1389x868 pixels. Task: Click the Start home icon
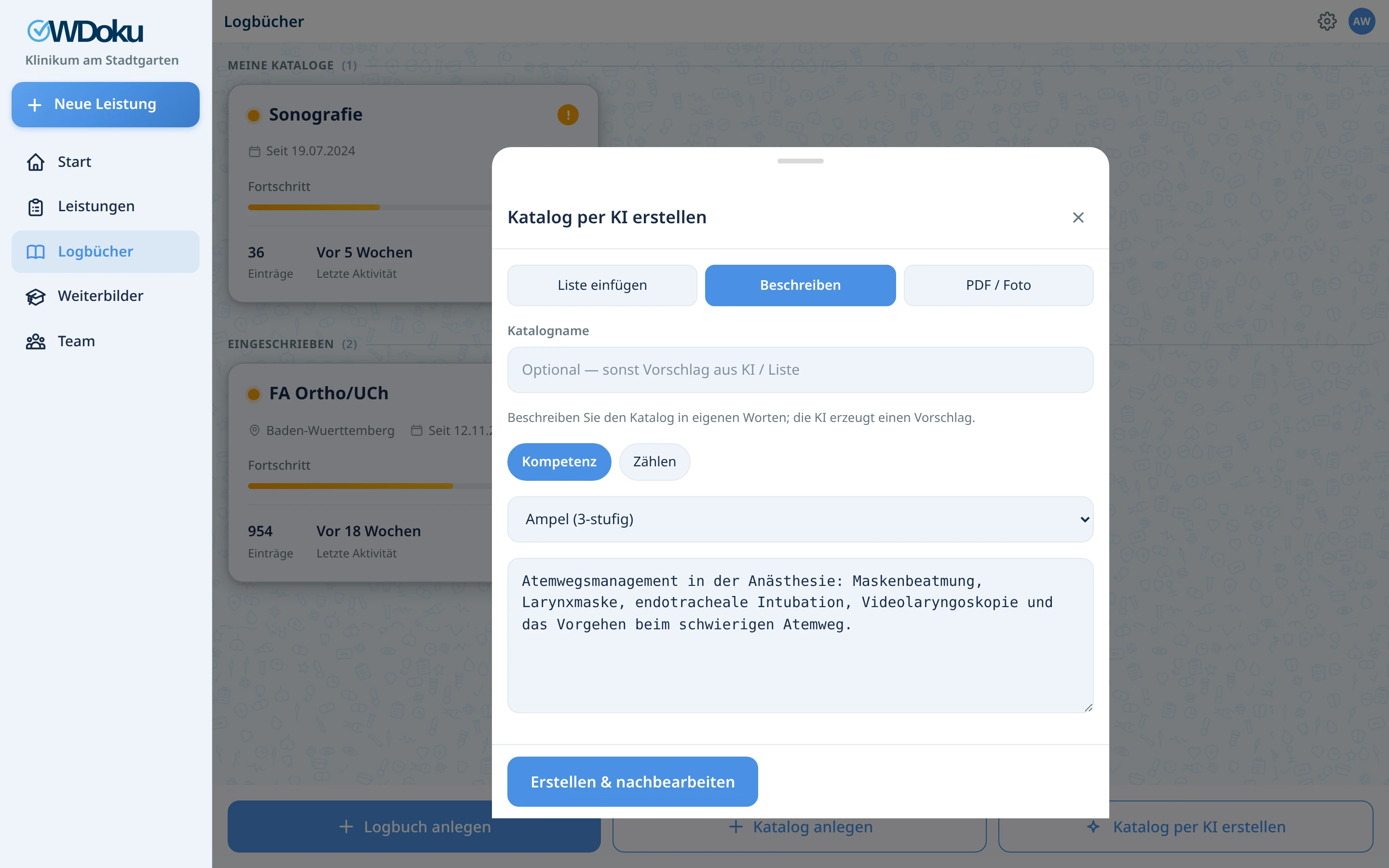coord(36,162)
